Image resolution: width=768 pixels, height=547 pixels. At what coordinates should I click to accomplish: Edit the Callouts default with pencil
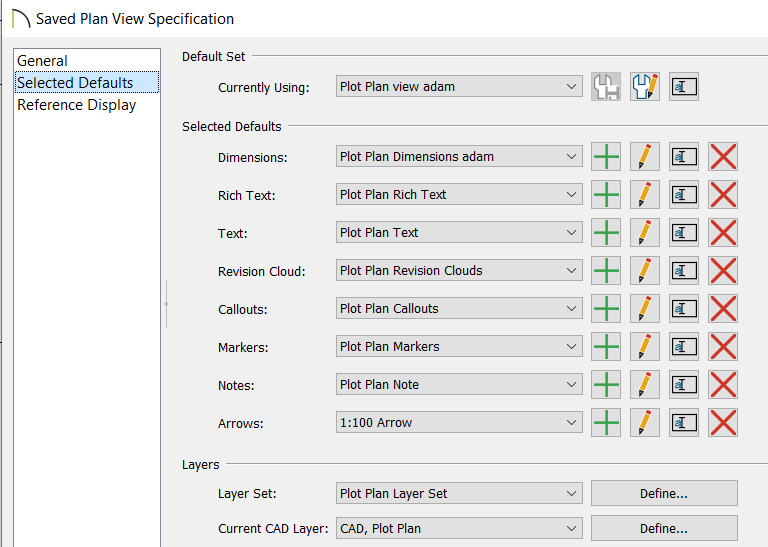pyautogui.click(x=645, y=309)
